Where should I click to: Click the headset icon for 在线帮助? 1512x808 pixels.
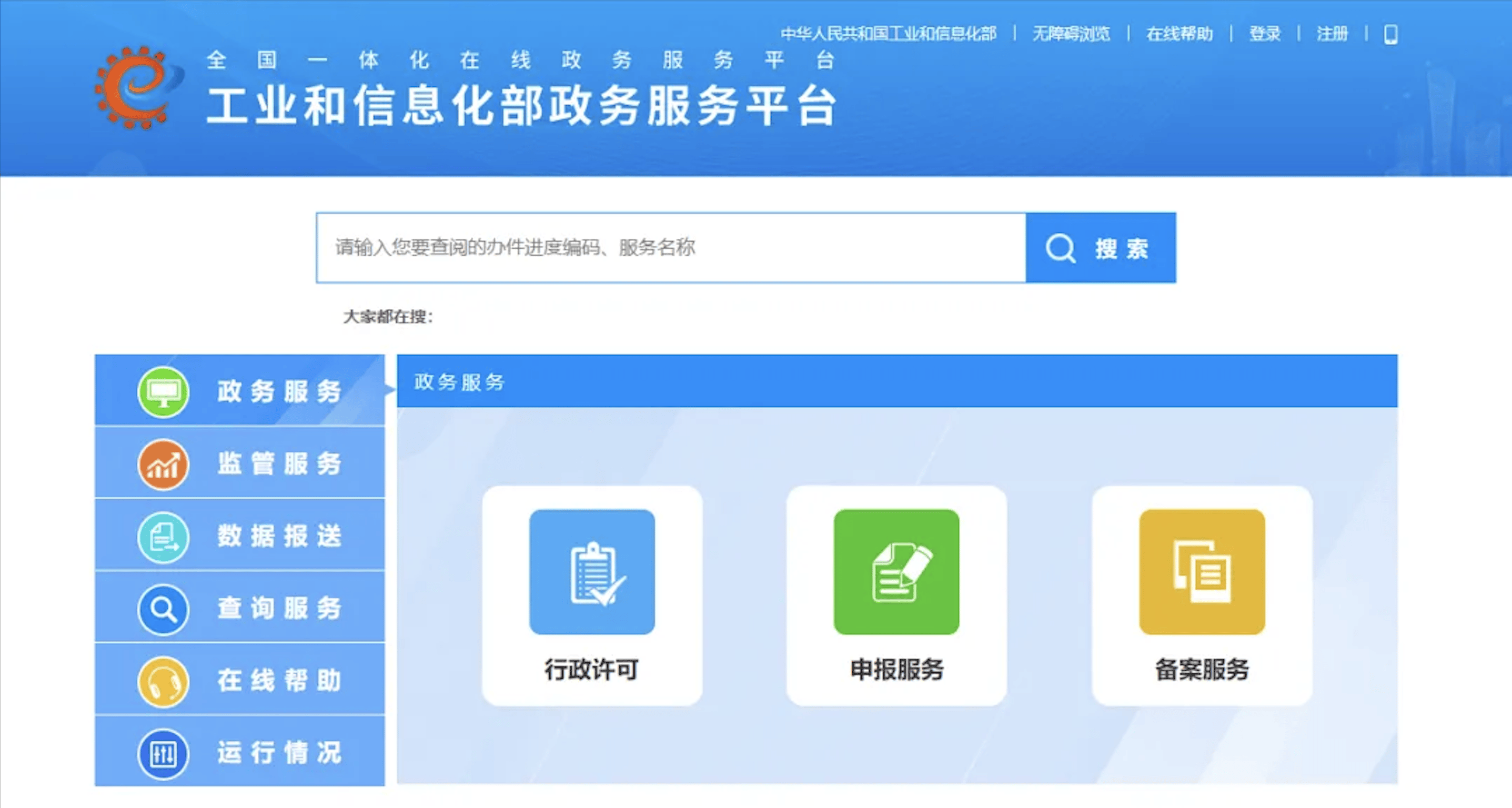tap(163, 681)
